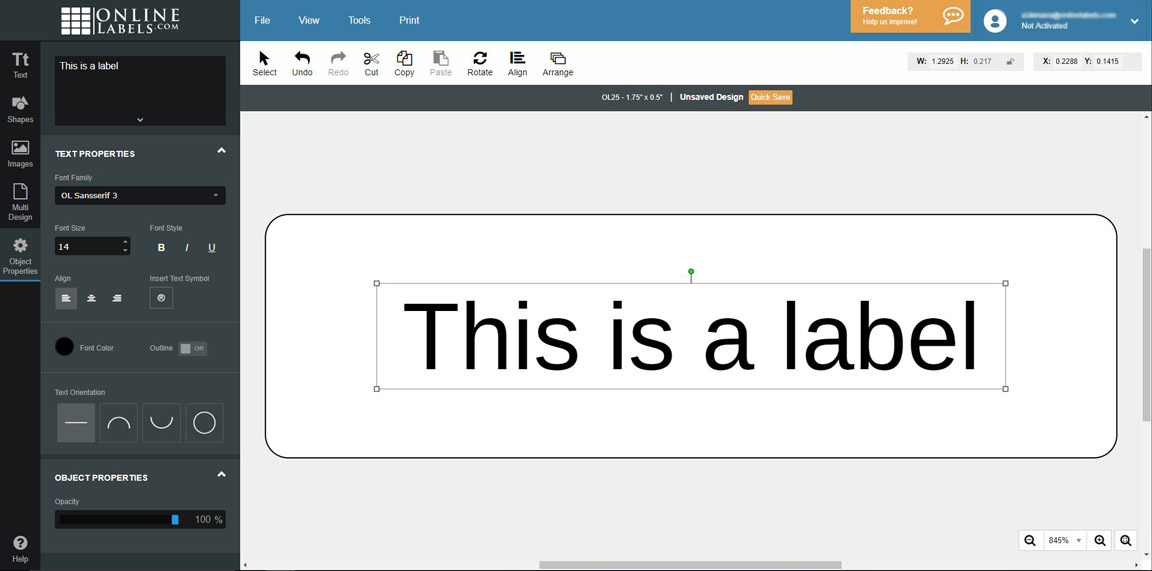
Task: Select circle text orientation
Action: coord(204,423)
